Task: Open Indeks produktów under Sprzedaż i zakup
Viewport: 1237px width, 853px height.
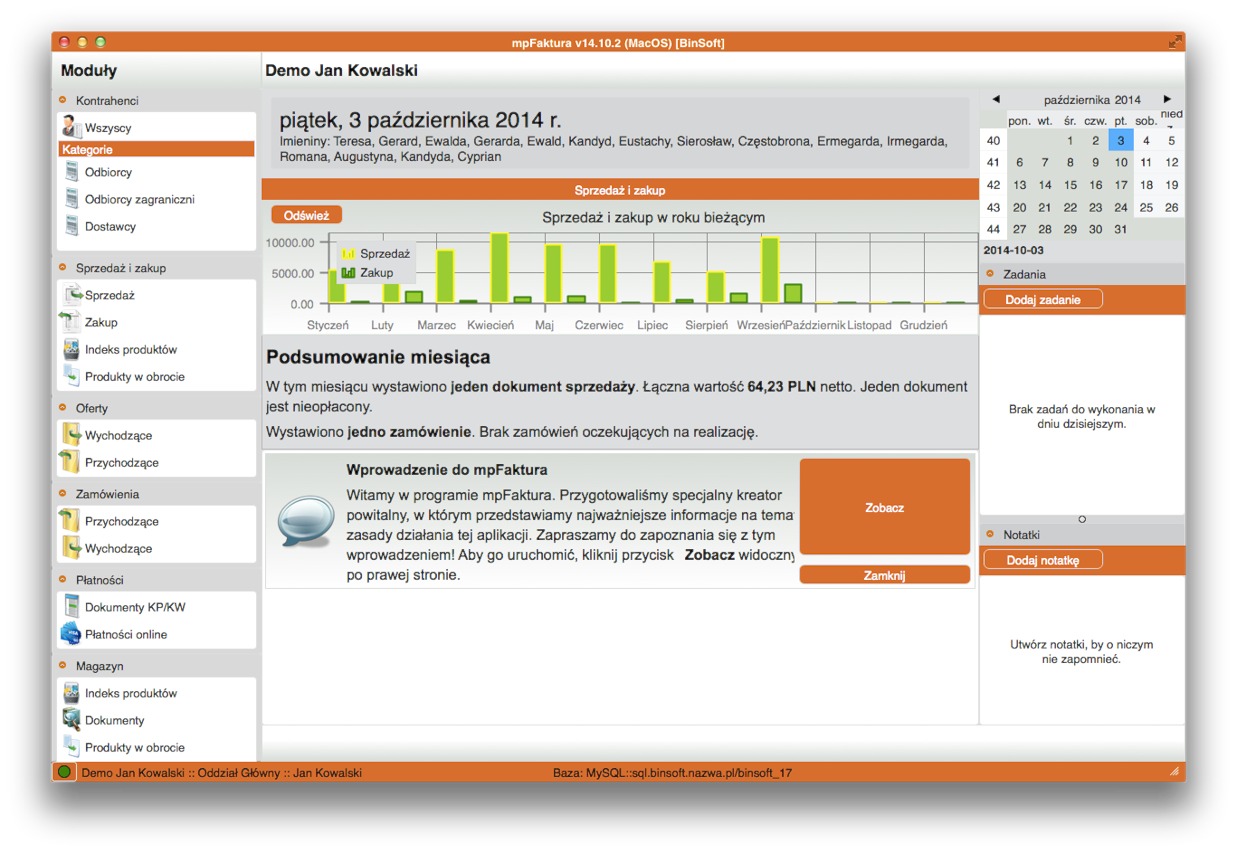Action: pos(71,349)
